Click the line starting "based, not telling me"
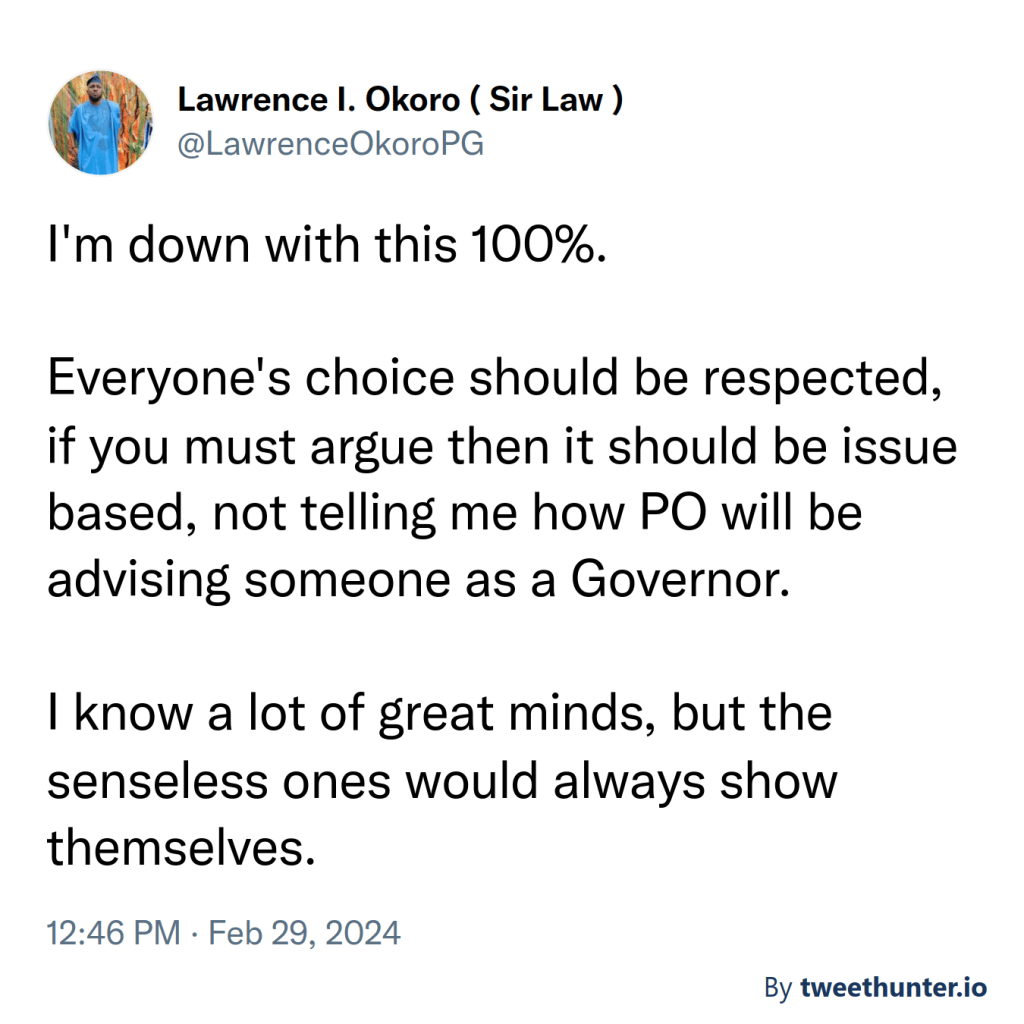This screenshot has width=1024, height=1024. pos(455,514)
